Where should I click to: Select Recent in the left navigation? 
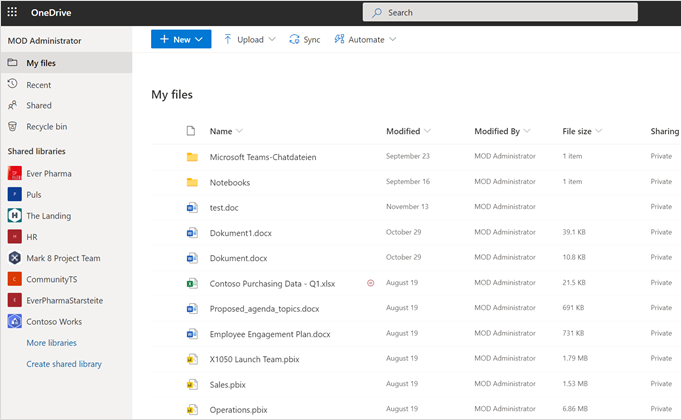point(39,85)
